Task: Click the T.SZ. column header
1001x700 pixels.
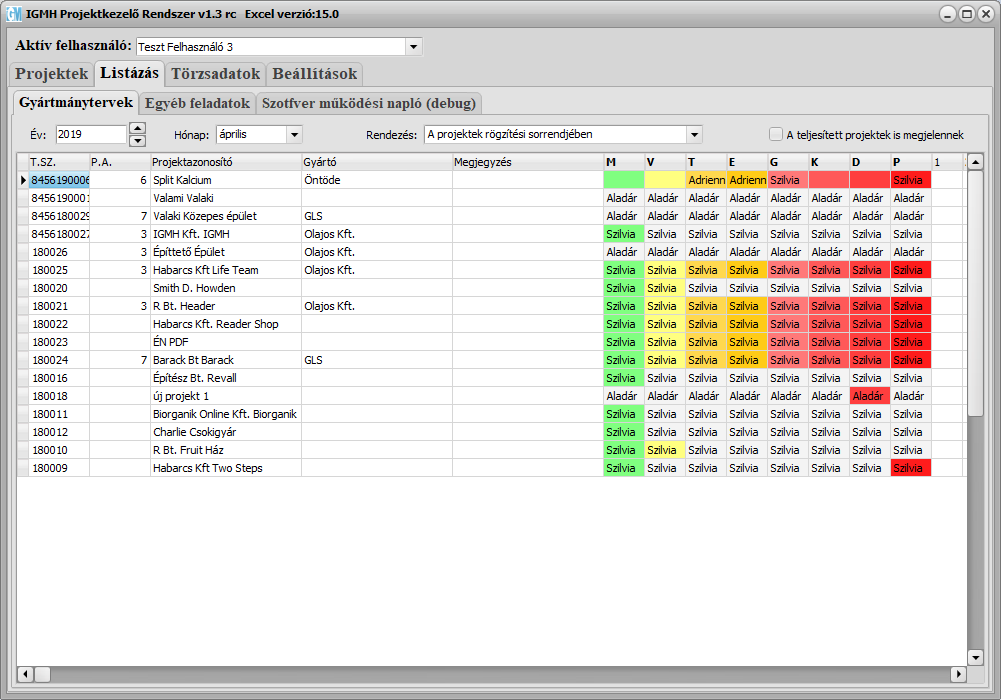Action: coord(59,162)
